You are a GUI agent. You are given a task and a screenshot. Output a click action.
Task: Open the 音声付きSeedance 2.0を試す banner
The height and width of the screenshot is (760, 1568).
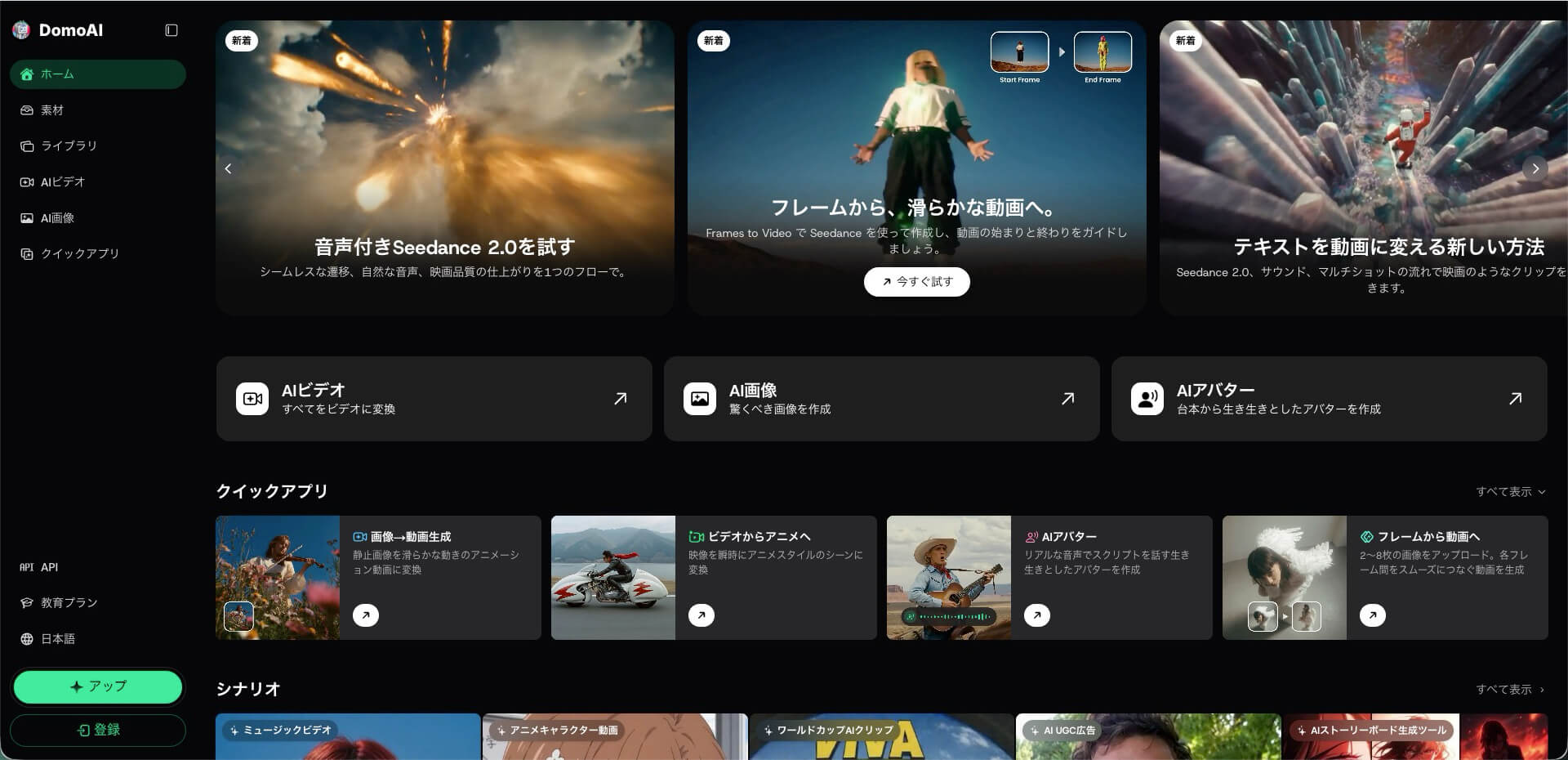pyautogui.click(x=444, y=168)
